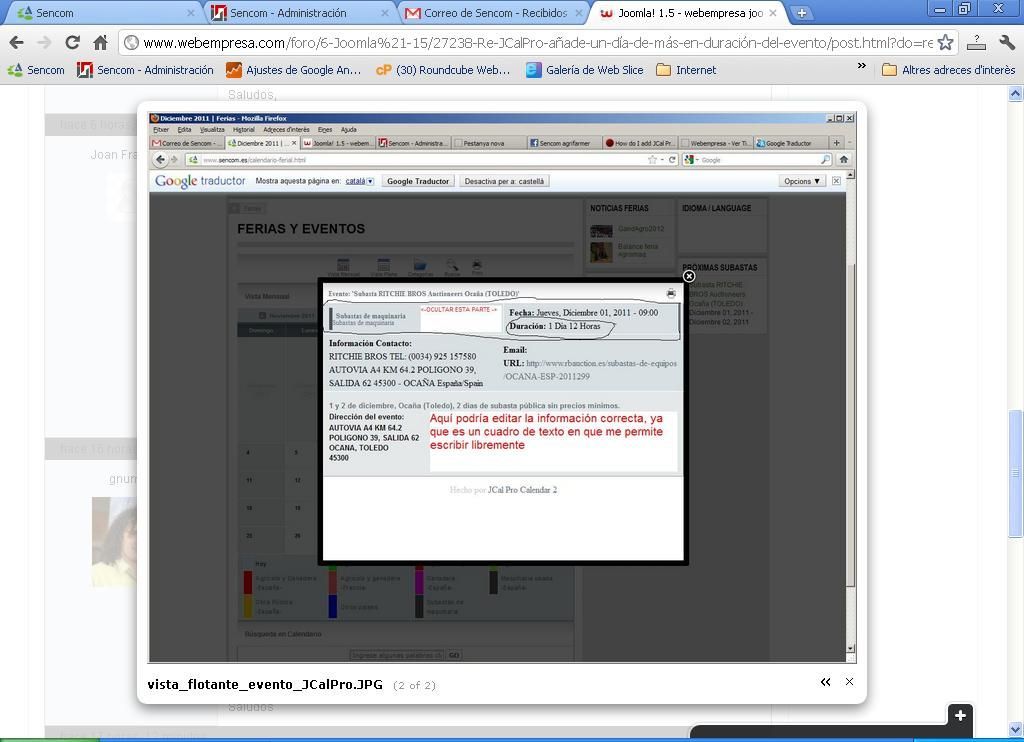Open the Altres adreces d'interès folder
Screen dimensions: 1024x742
click(x=948, y=70)
